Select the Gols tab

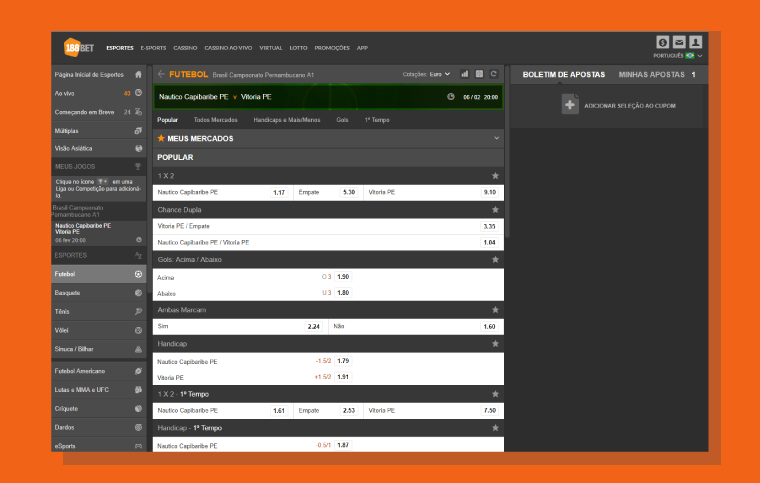342,120
